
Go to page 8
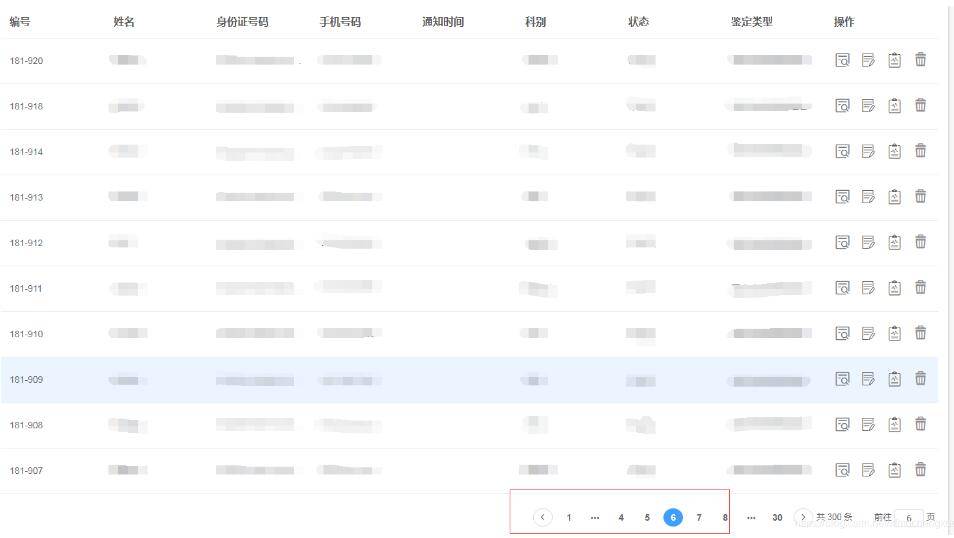[x=725, y=517]
